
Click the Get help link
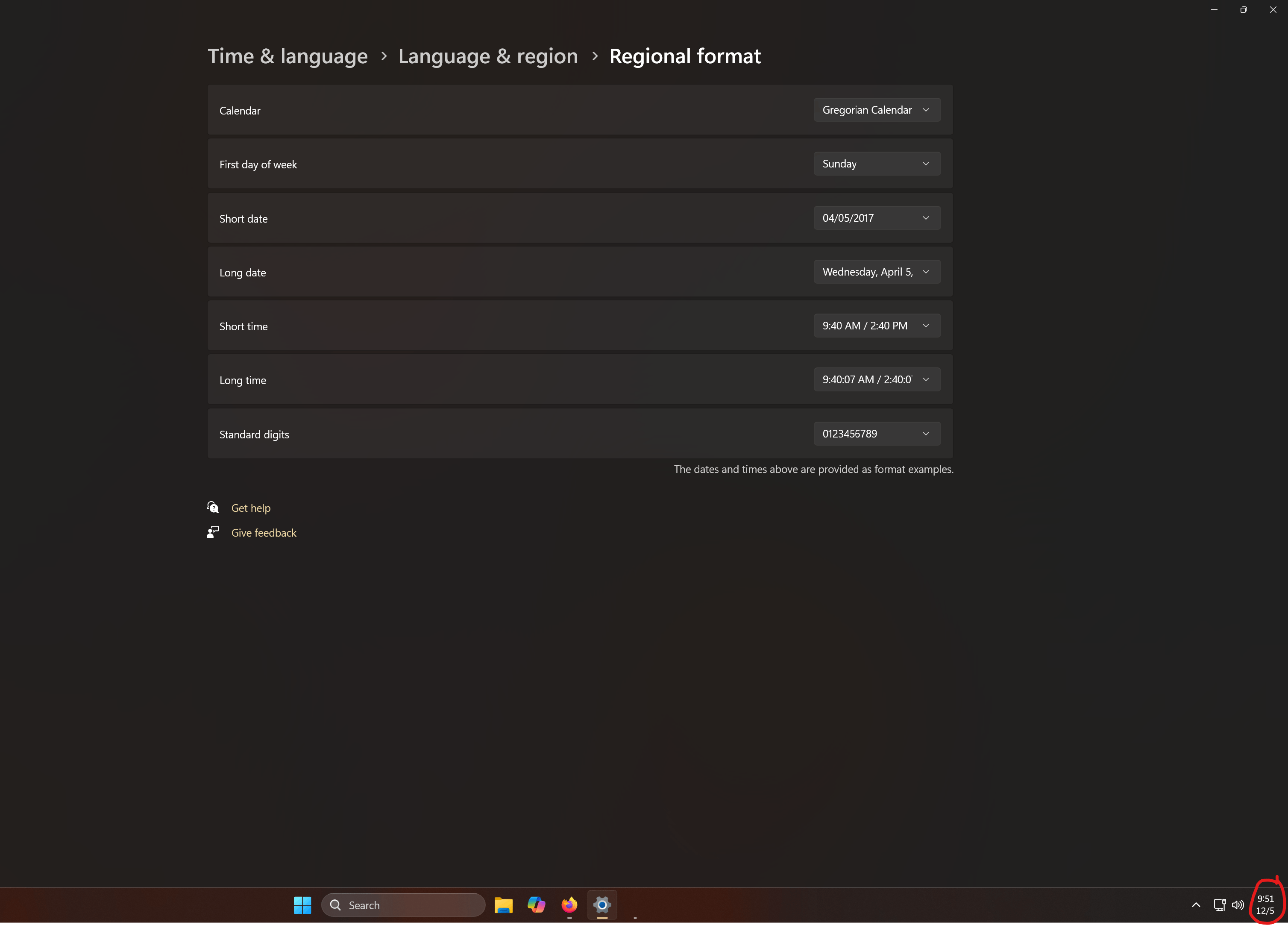(x=250, y=508)
